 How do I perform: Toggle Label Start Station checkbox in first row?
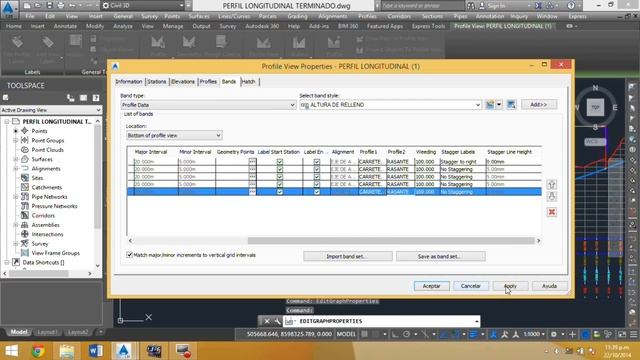280,162
